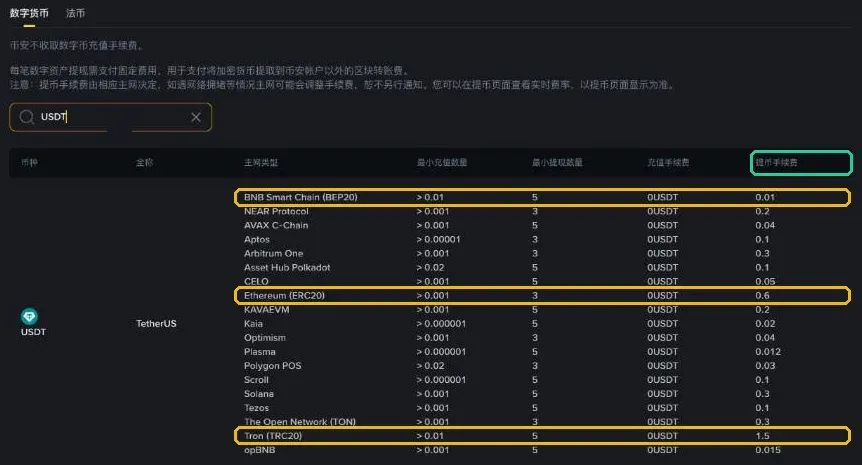This screenshot has width=862, height=465.
Task: Select the Optimism network name
Action: coord(264,337)
